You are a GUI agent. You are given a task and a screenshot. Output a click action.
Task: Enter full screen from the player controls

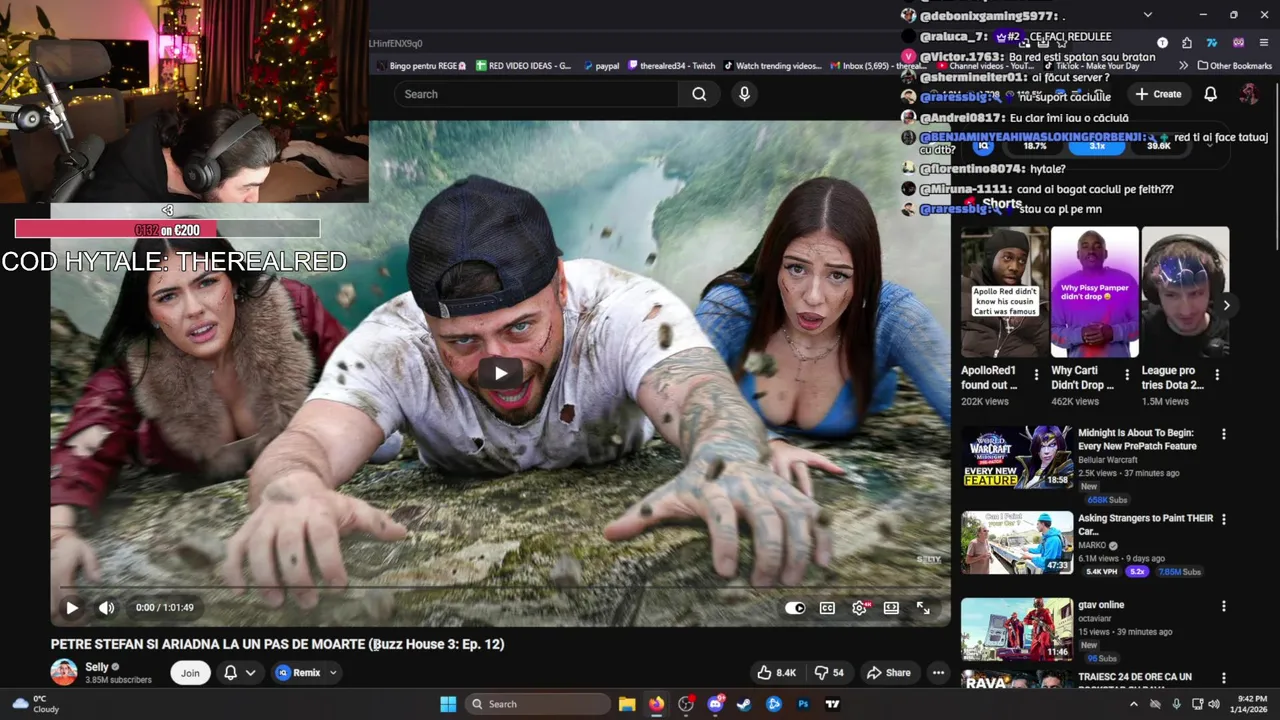[923, 607]
